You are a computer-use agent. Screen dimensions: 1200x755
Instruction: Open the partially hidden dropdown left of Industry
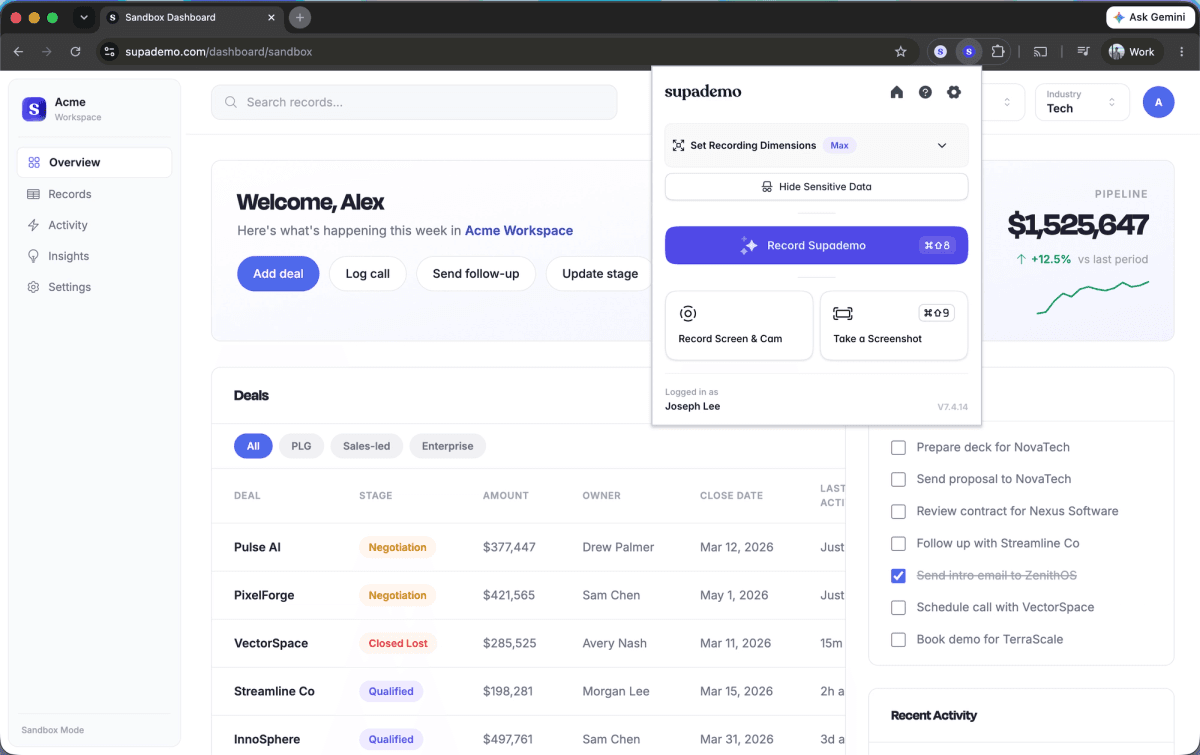pyautogui.click(x=1003, y=102)
